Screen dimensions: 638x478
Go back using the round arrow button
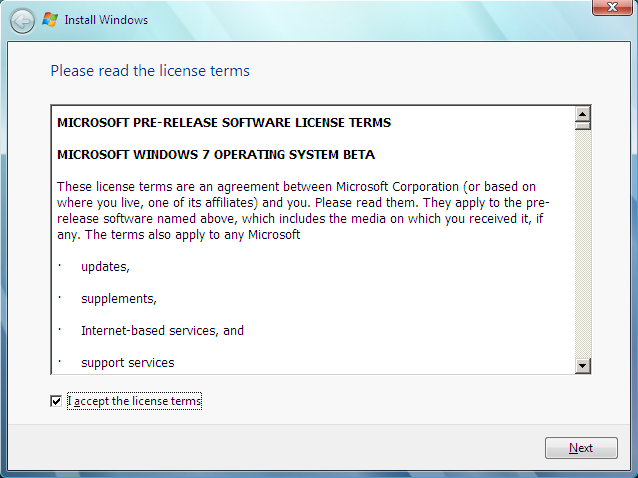click(x=22, y=21)
